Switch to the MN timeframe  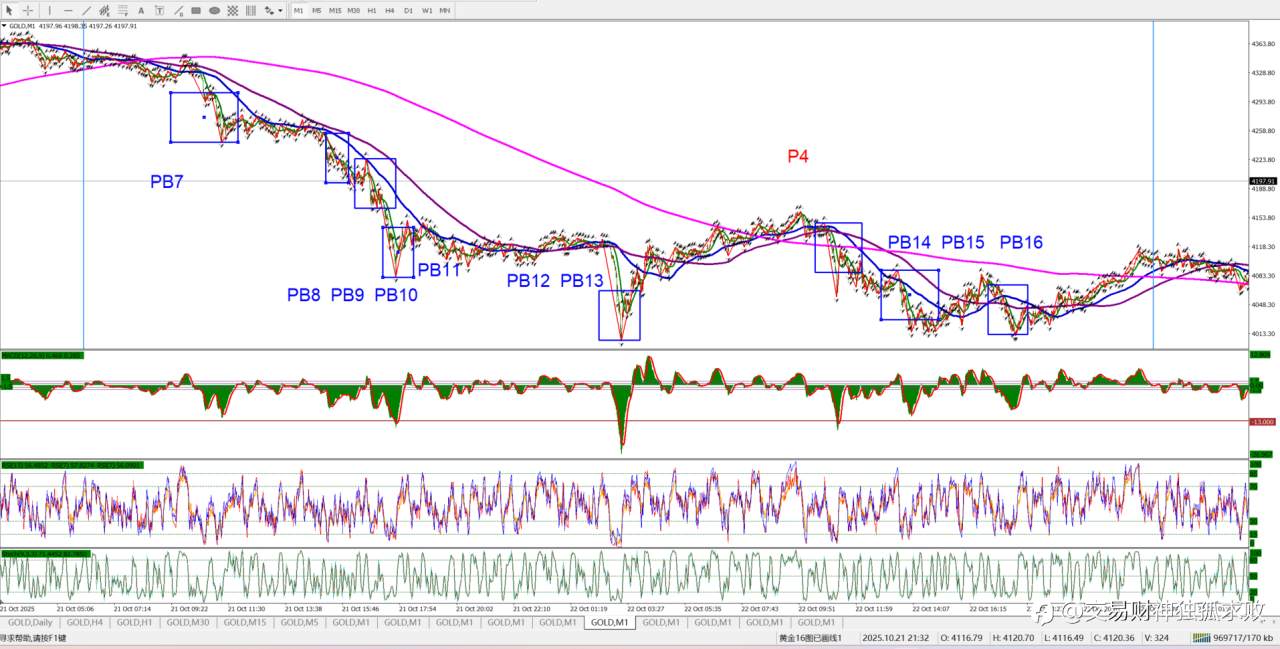click(445, 10)
